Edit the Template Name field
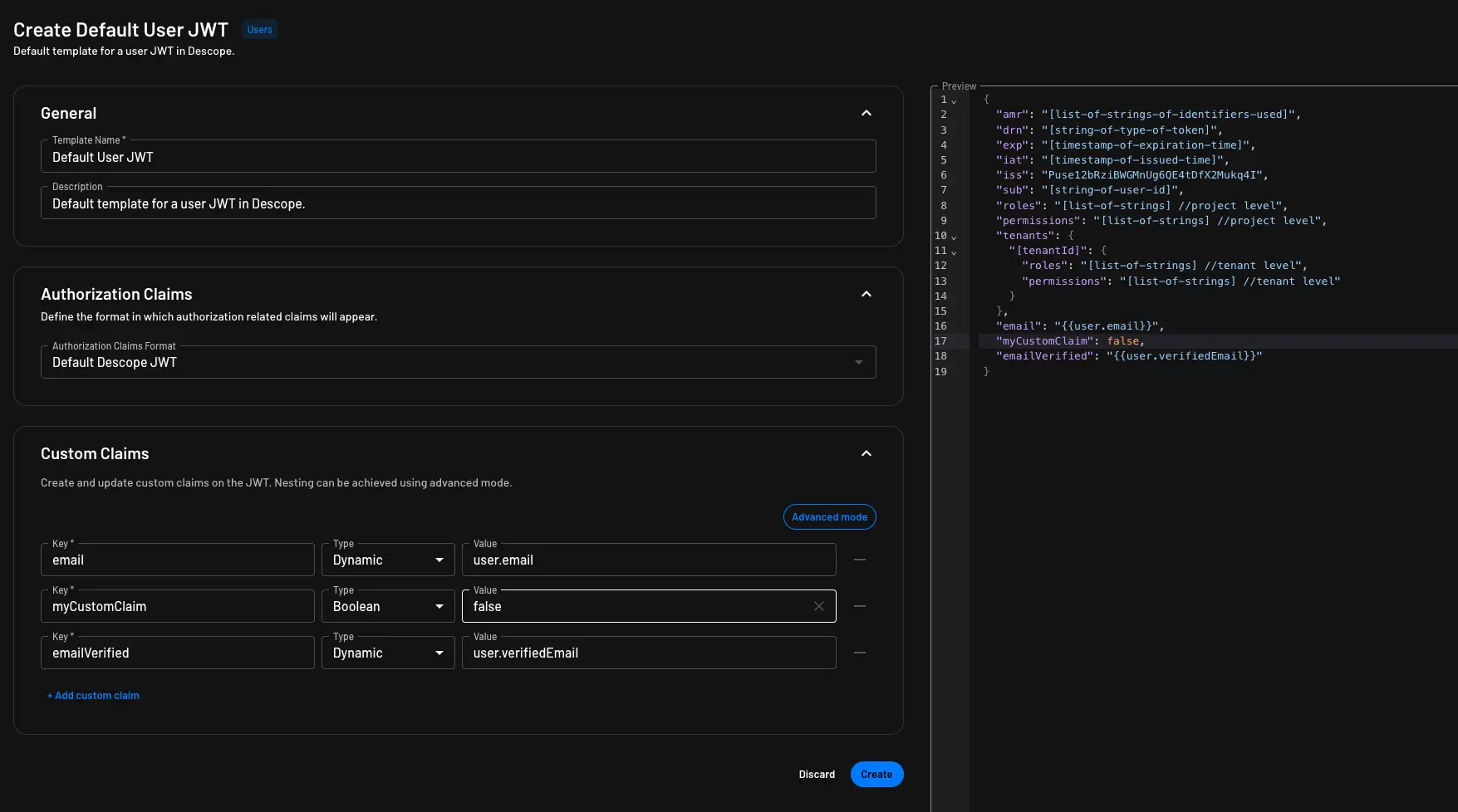Viewport: 1458px width, 812px height. 459,156
